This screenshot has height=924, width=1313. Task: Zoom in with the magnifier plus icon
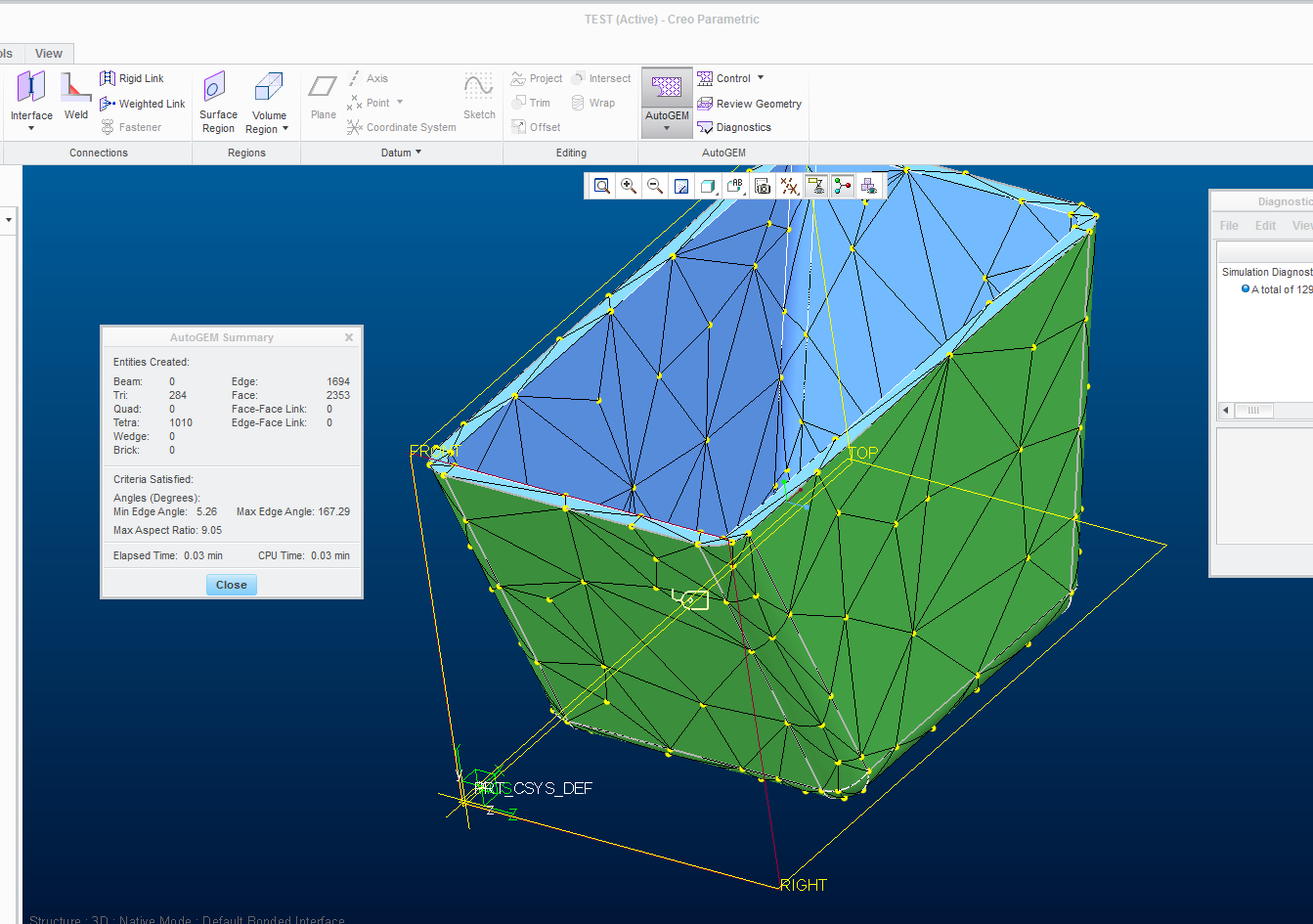(629, 186)
